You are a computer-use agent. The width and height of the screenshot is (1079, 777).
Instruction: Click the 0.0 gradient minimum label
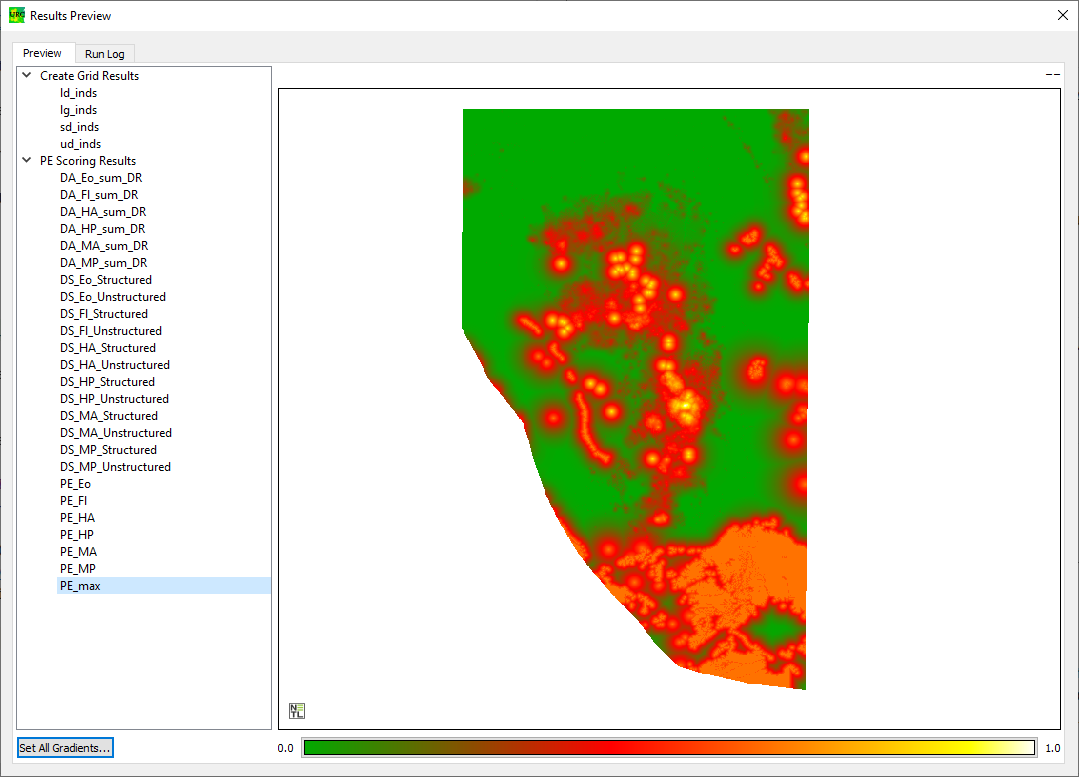285,748
